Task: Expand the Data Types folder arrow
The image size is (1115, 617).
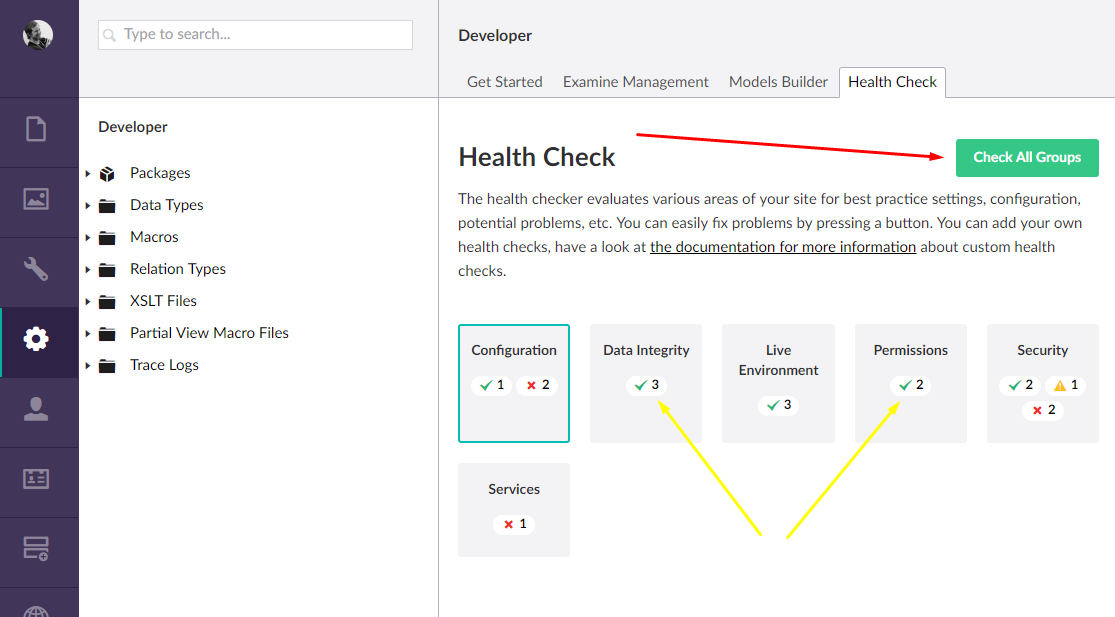Action: pyautogui.click(x=88, y=206)
